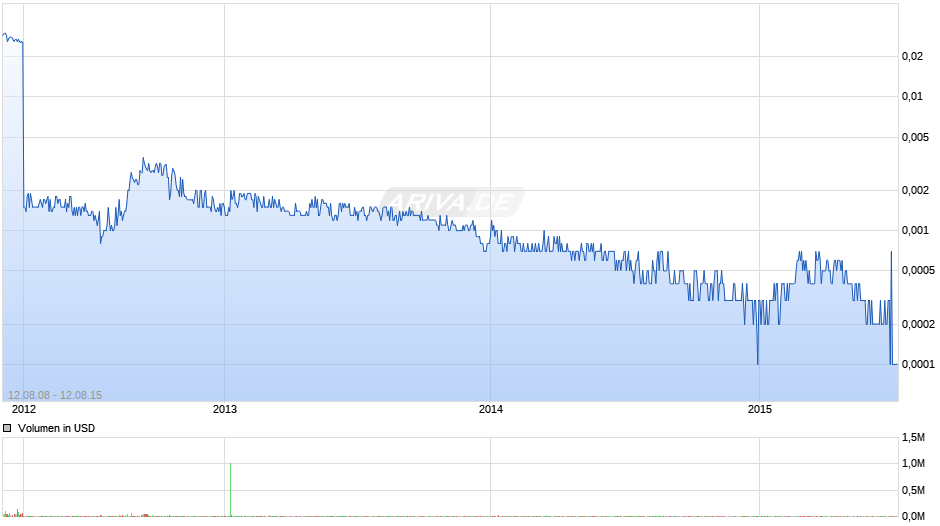Image resolution: width=940 pixels, height=526 pixels.
Task: Click the 0,5M volume axis label
Action: tap(914, 490)
